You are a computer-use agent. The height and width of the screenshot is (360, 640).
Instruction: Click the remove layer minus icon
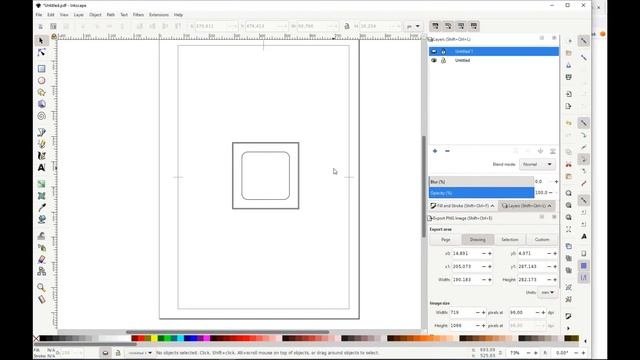(447, 151)
